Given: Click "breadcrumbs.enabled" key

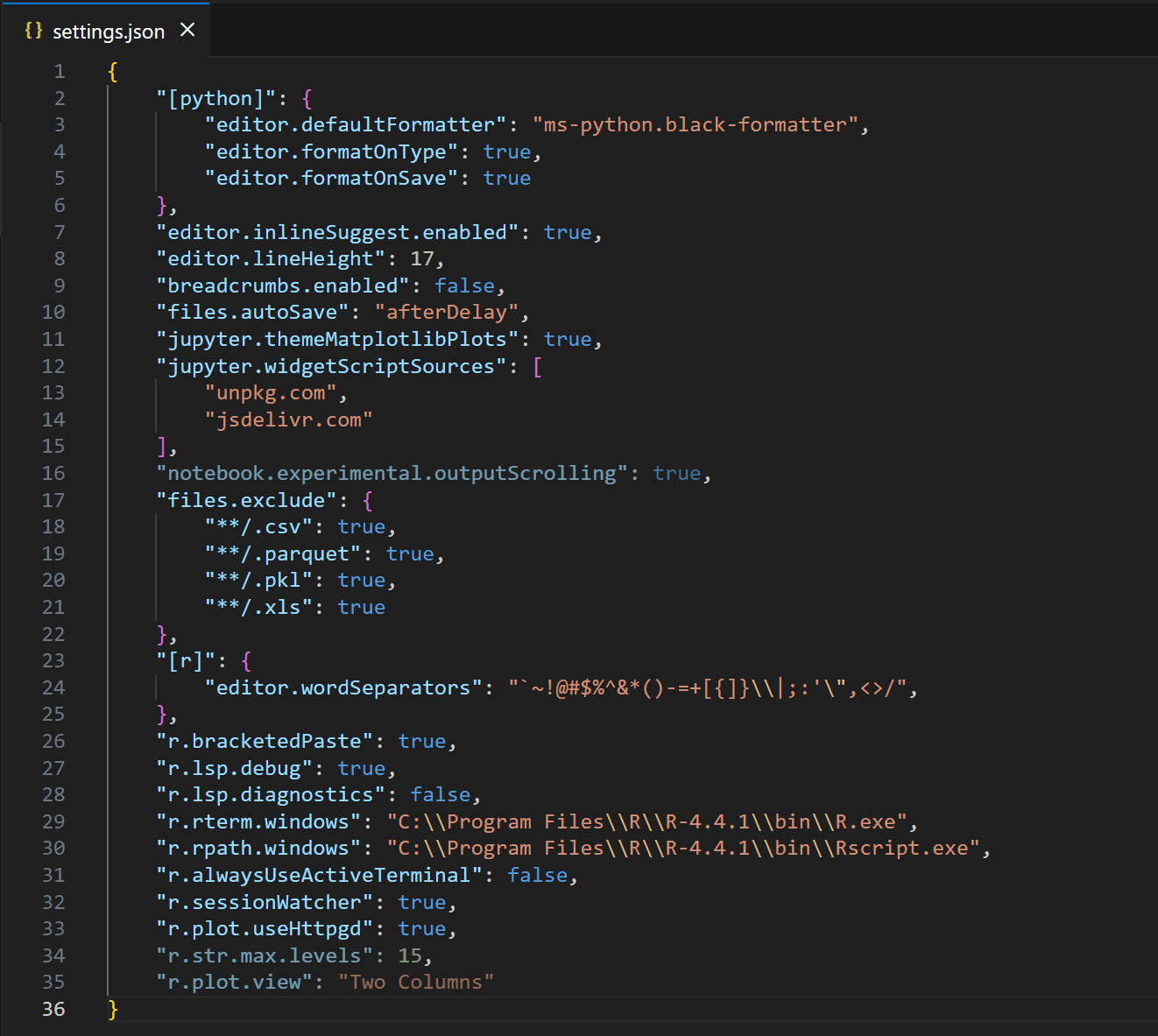Looking at the screenshot, I should coord(283,286).
